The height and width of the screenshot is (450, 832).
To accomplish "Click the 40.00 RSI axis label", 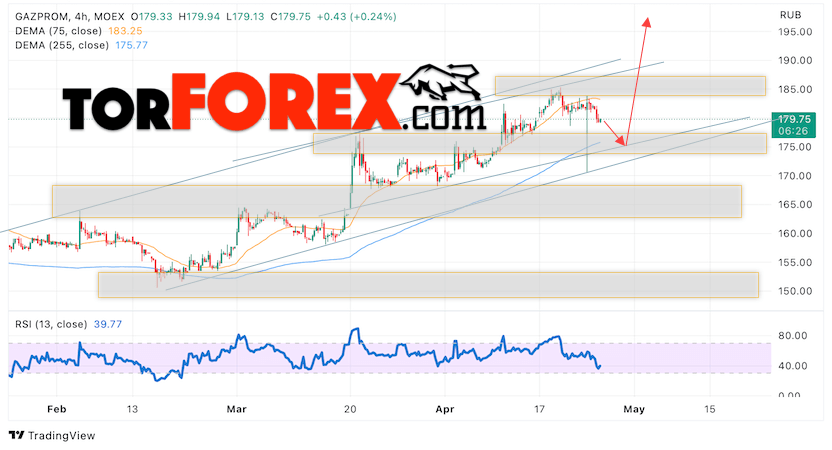I will pos(793,366).
